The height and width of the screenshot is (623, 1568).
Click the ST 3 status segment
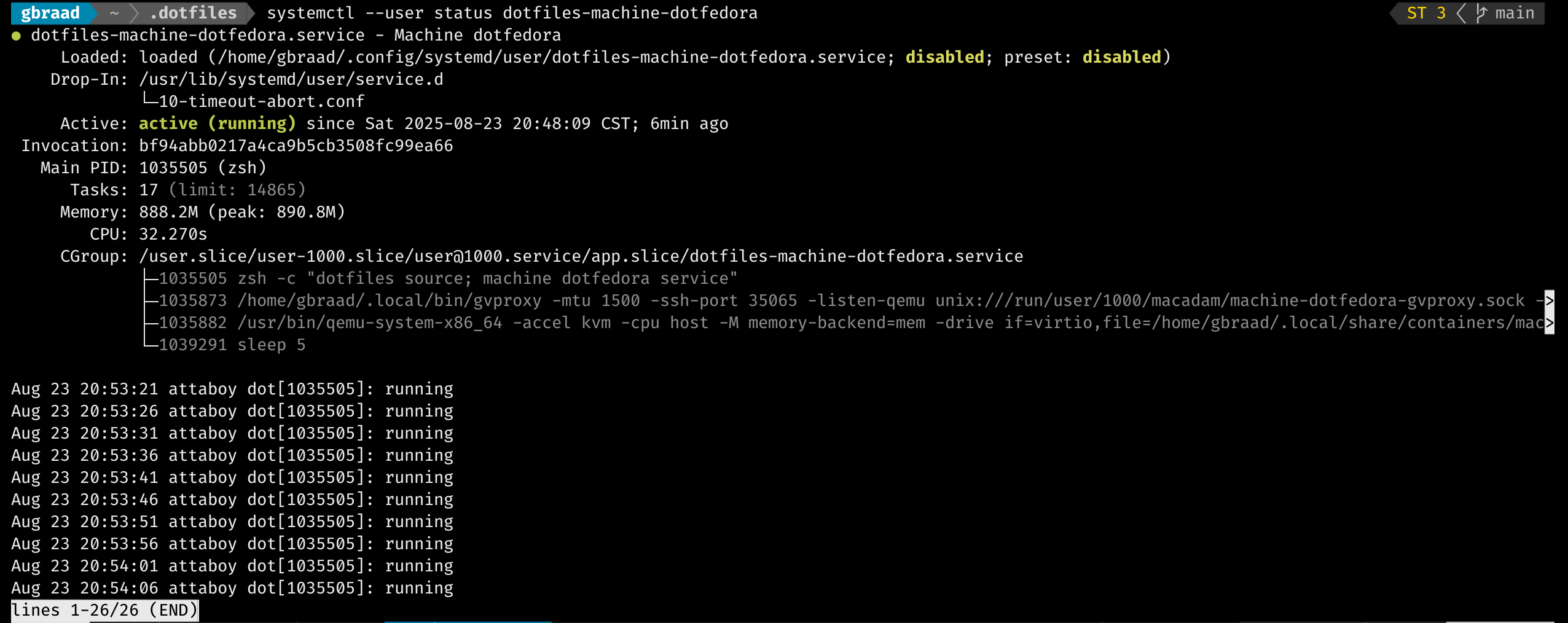point(1426,13)
